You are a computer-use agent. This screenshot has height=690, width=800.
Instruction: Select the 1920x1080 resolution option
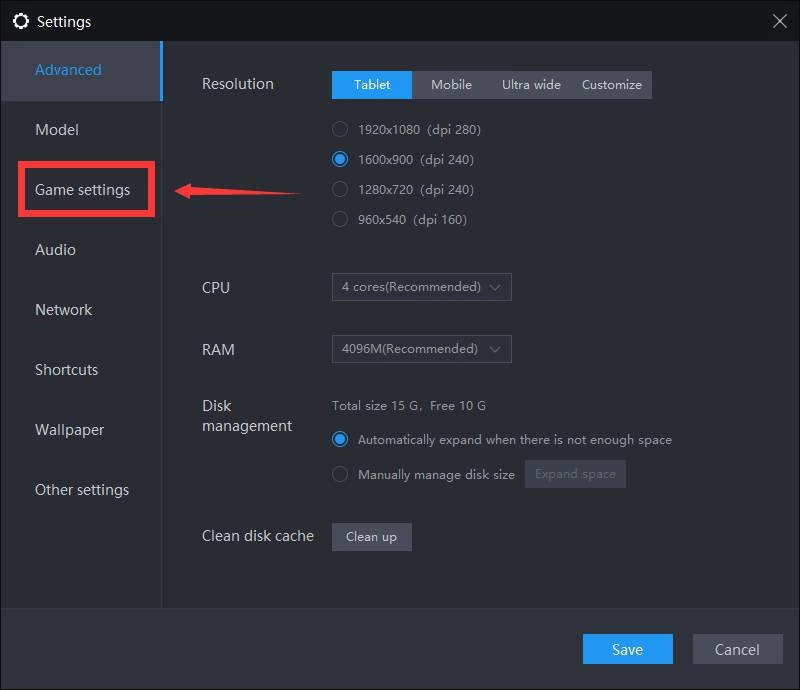coord(340,129)
